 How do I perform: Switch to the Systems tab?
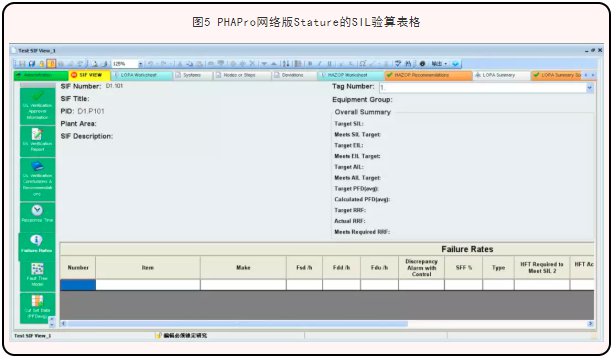point(192,75)
